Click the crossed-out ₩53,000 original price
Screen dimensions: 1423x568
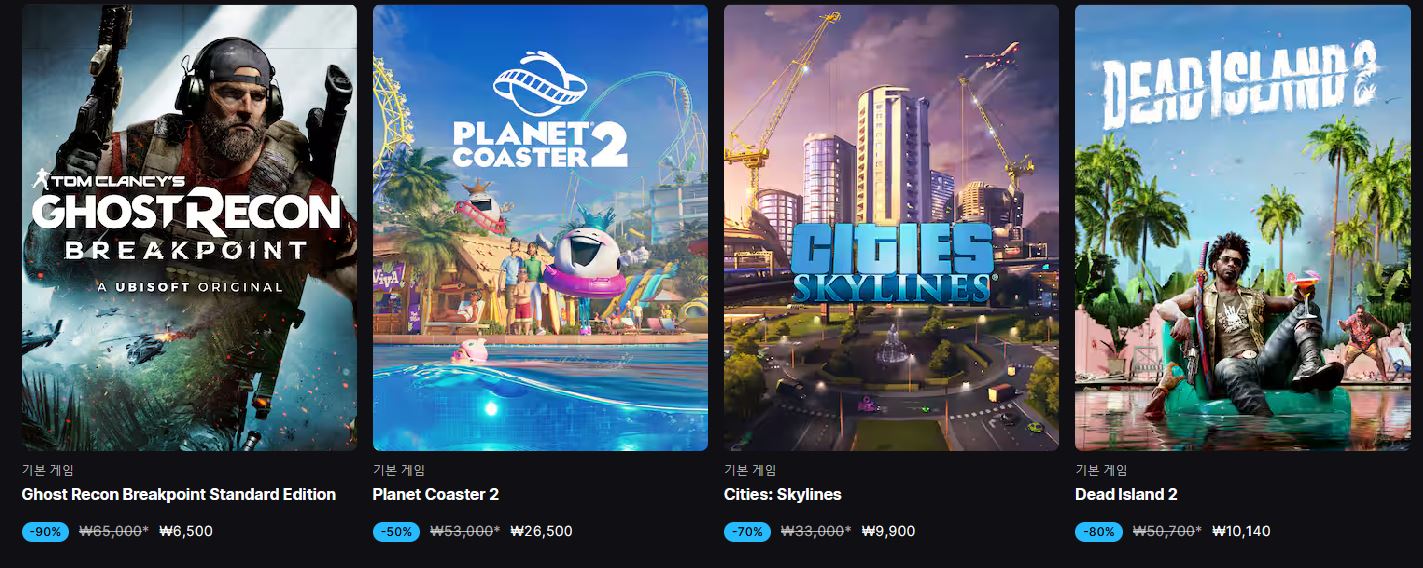pos(462,532)
